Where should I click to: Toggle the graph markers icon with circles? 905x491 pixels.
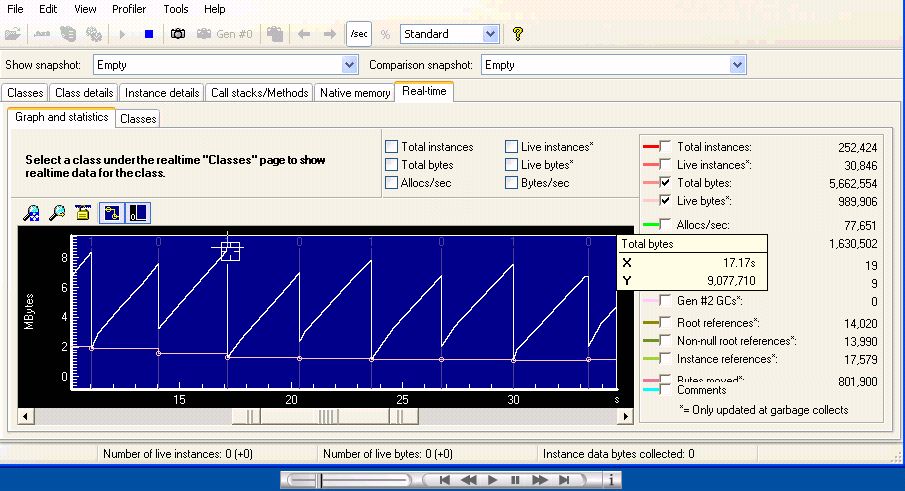tap(112, 213)
